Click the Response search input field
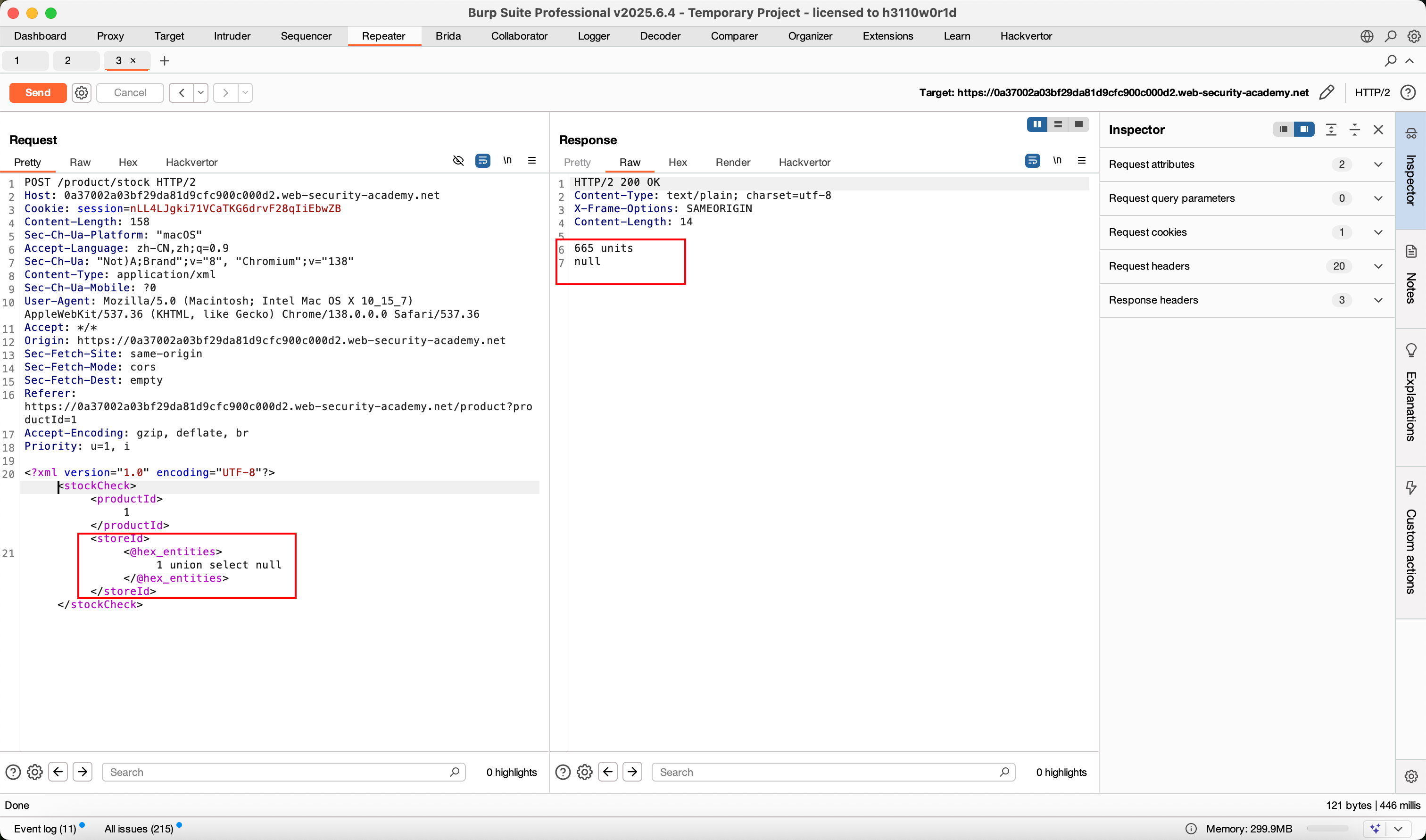The width and height of the screenshot is (1426, 840). click(x=833, y=772)
